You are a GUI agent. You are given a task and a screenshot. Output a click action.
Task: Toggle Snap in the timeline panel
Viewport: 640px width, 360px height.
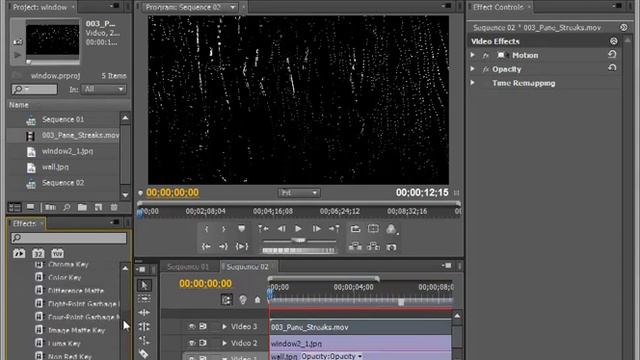(227, 300)
